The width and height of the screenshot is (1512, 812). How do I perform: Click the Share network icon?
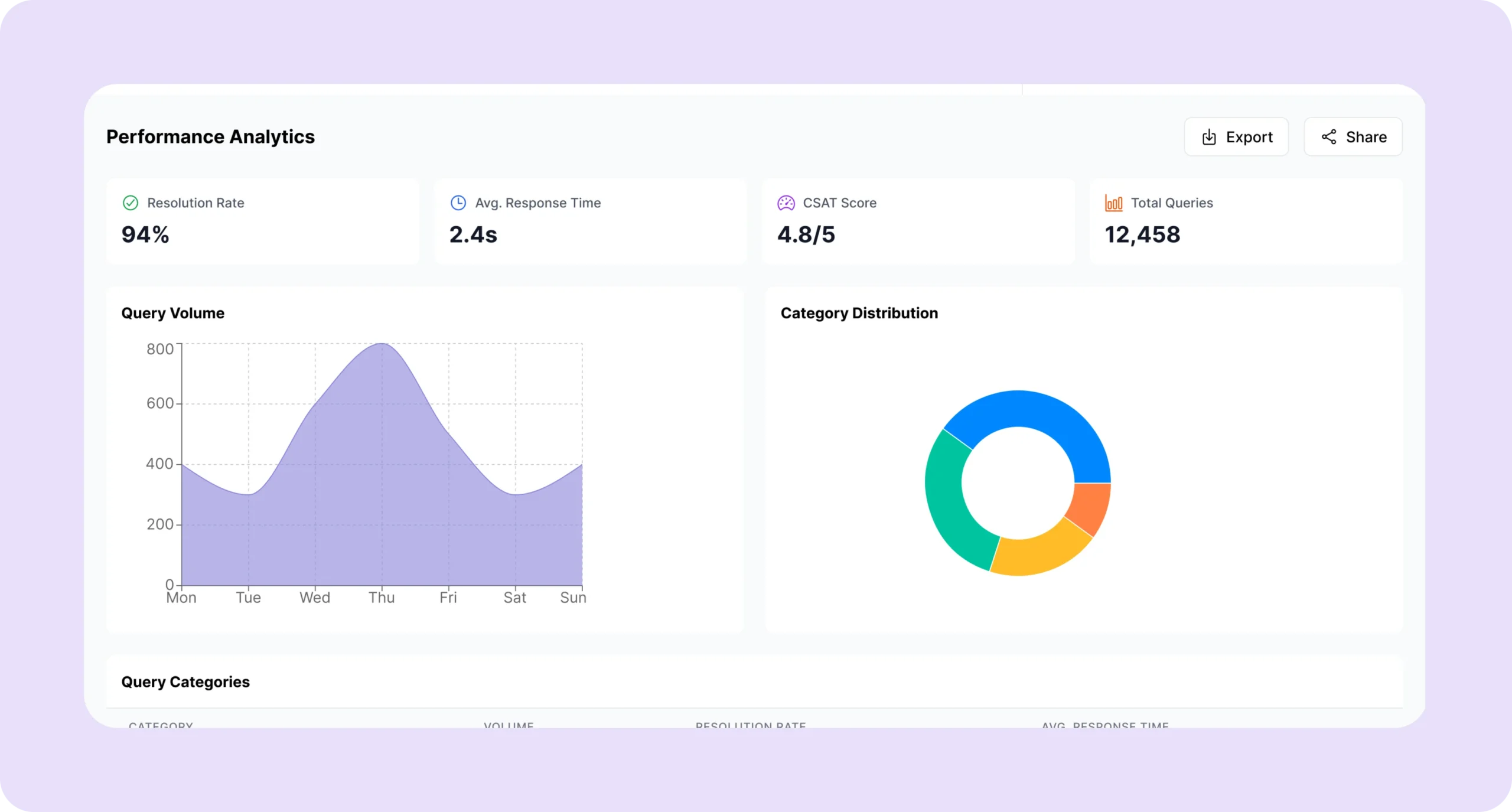click(x=1329, y=137)
